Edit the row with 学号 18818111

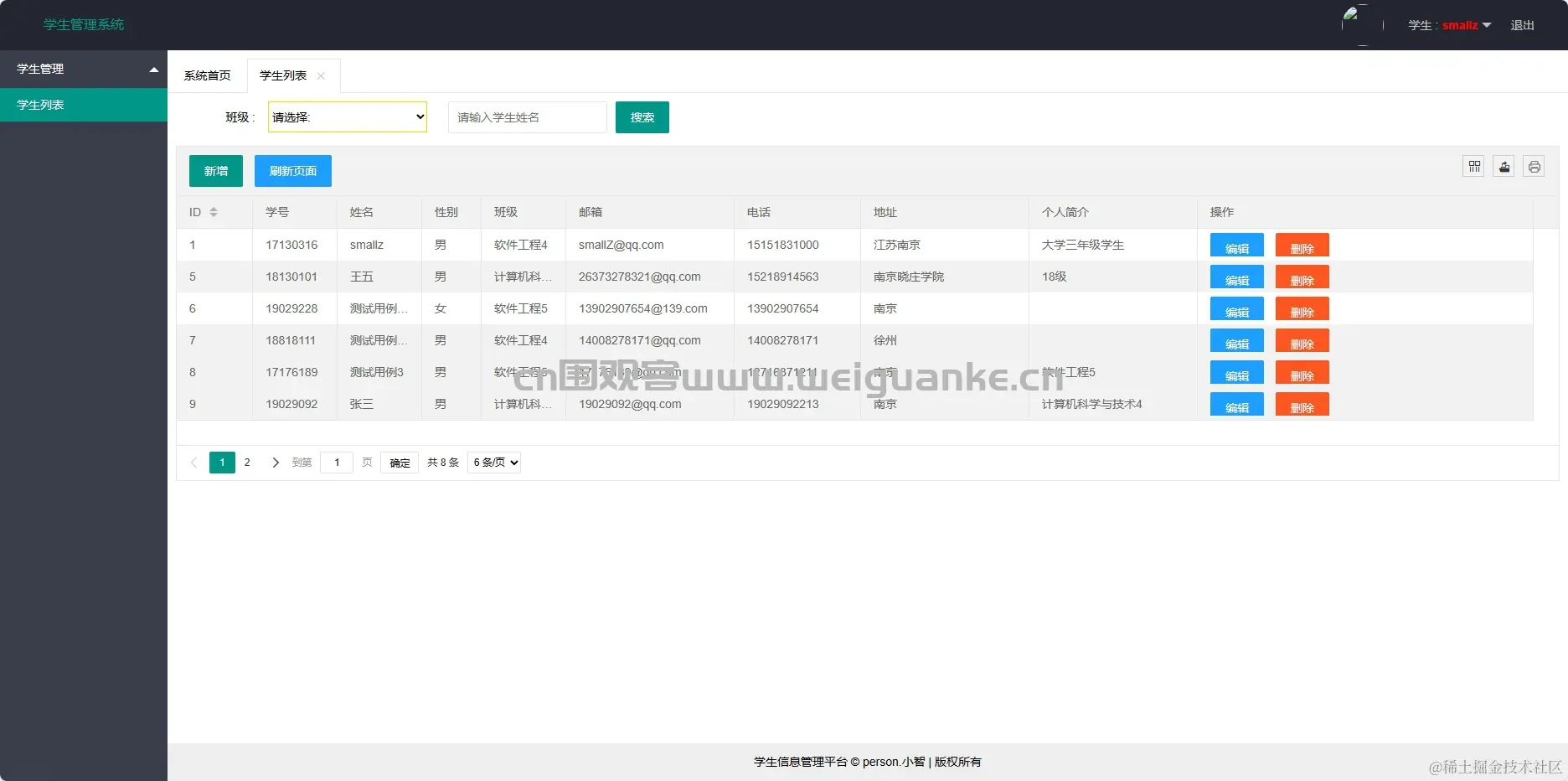coord(1237,341)
